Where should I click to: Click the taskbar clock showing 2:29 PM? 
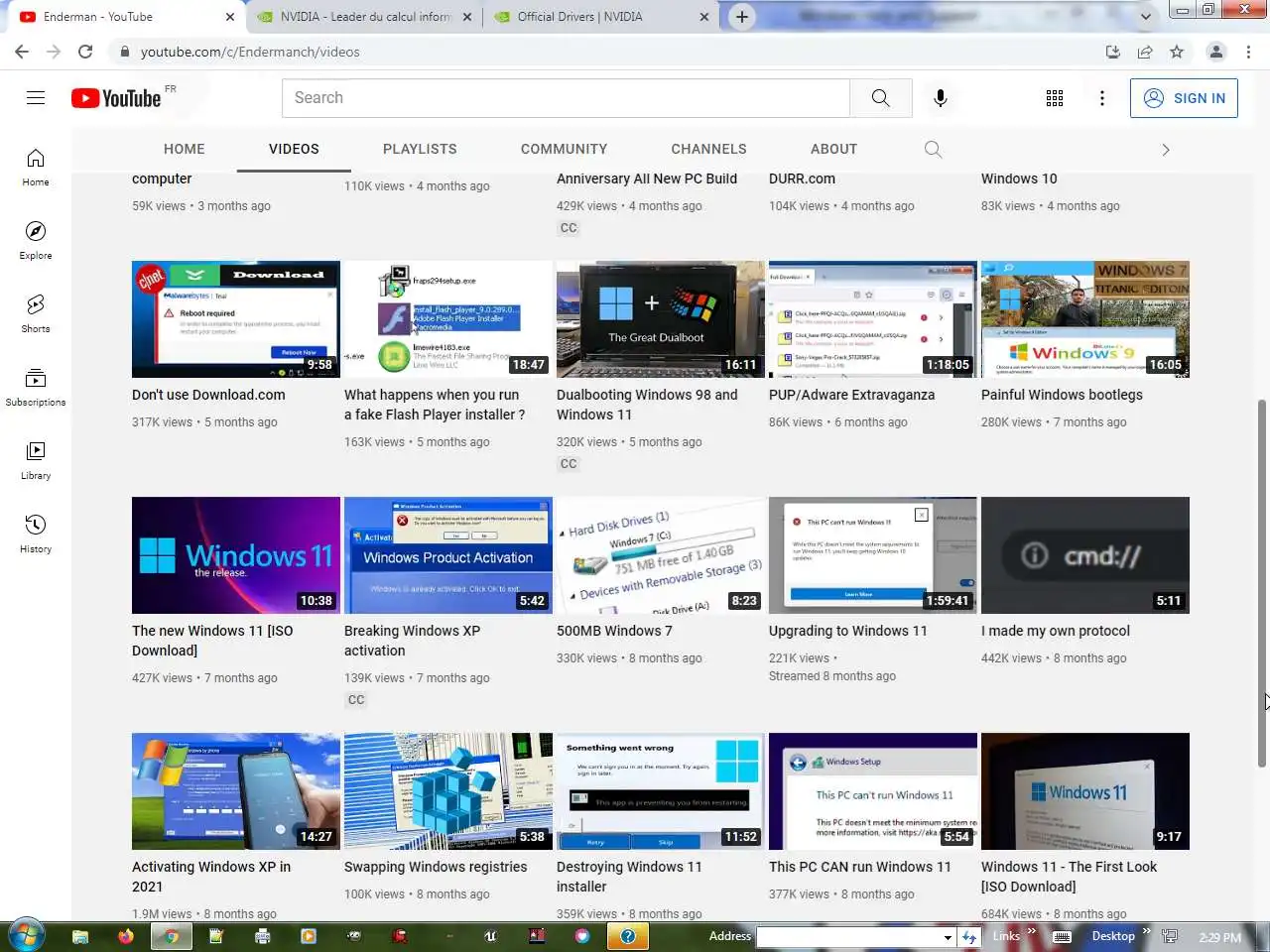1219,937
